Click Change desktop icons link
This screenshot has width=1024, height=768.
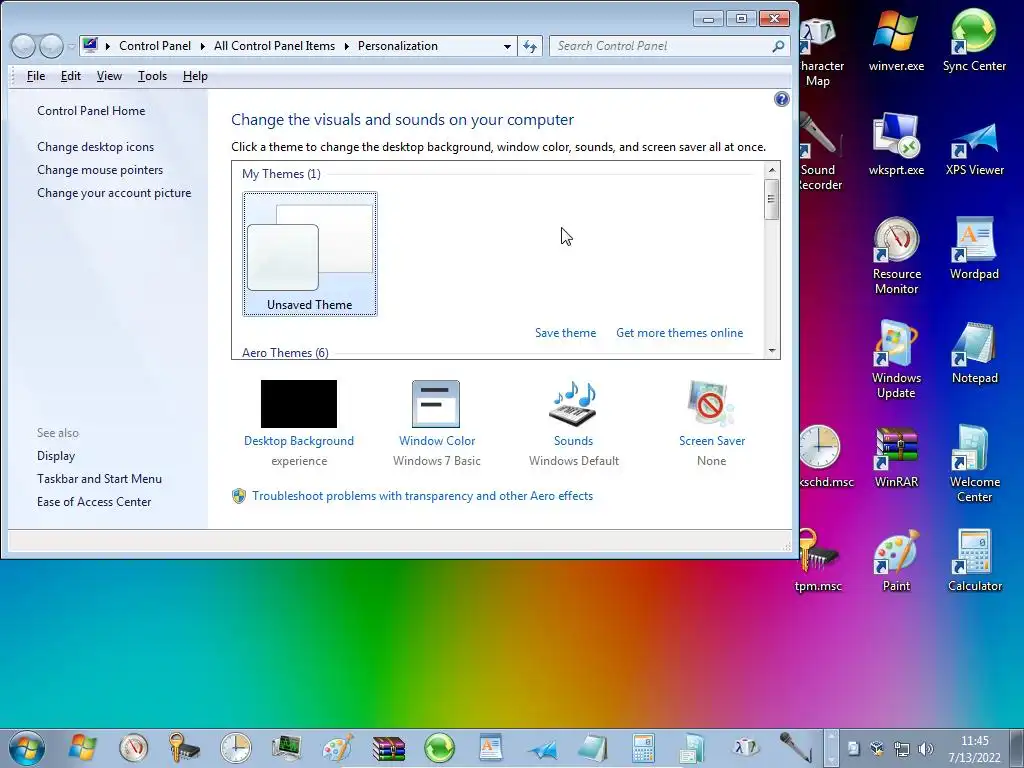coord(95,147)
